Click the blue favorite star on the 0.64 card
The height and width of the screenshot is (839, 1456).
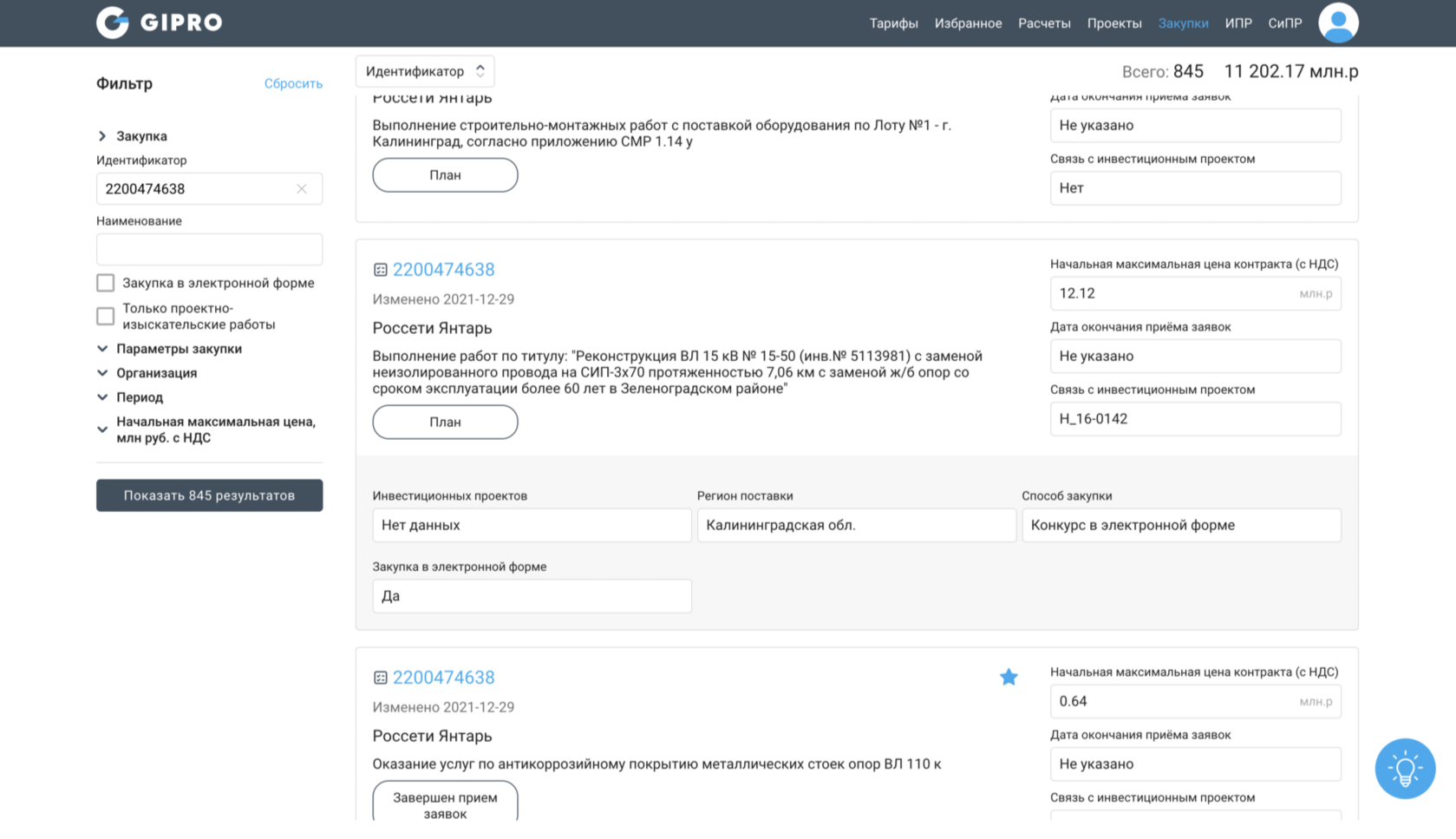pos(1009,677)
